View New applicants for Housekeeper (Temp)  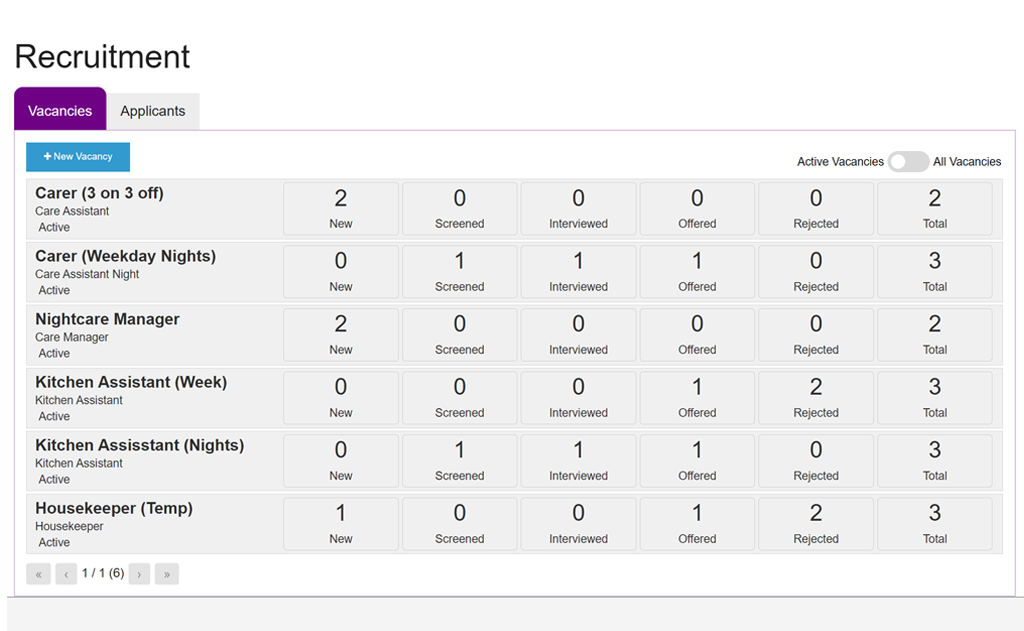click(341, 524)
